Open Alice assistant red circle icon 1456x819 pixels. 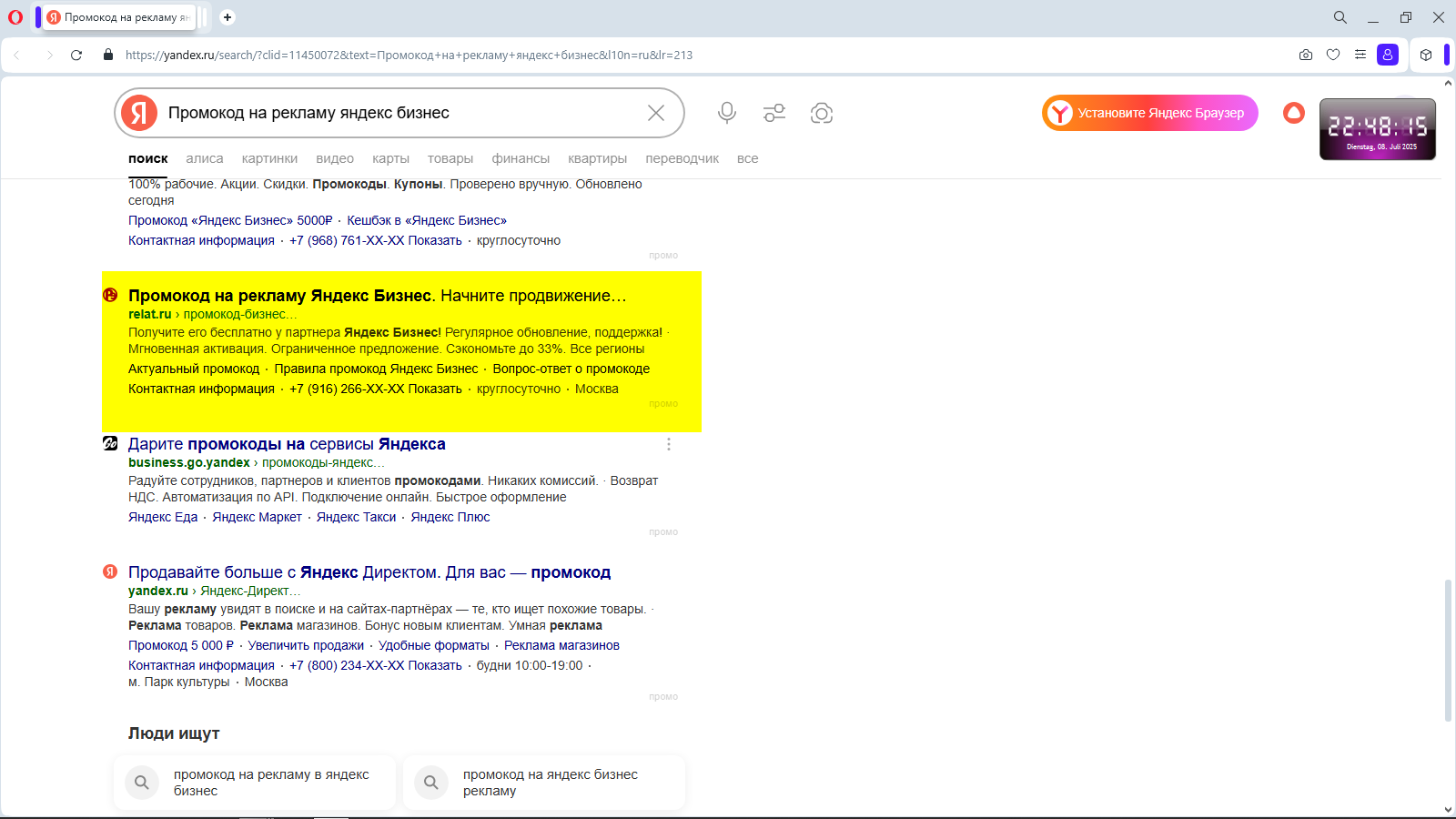tap(1294, 113)
